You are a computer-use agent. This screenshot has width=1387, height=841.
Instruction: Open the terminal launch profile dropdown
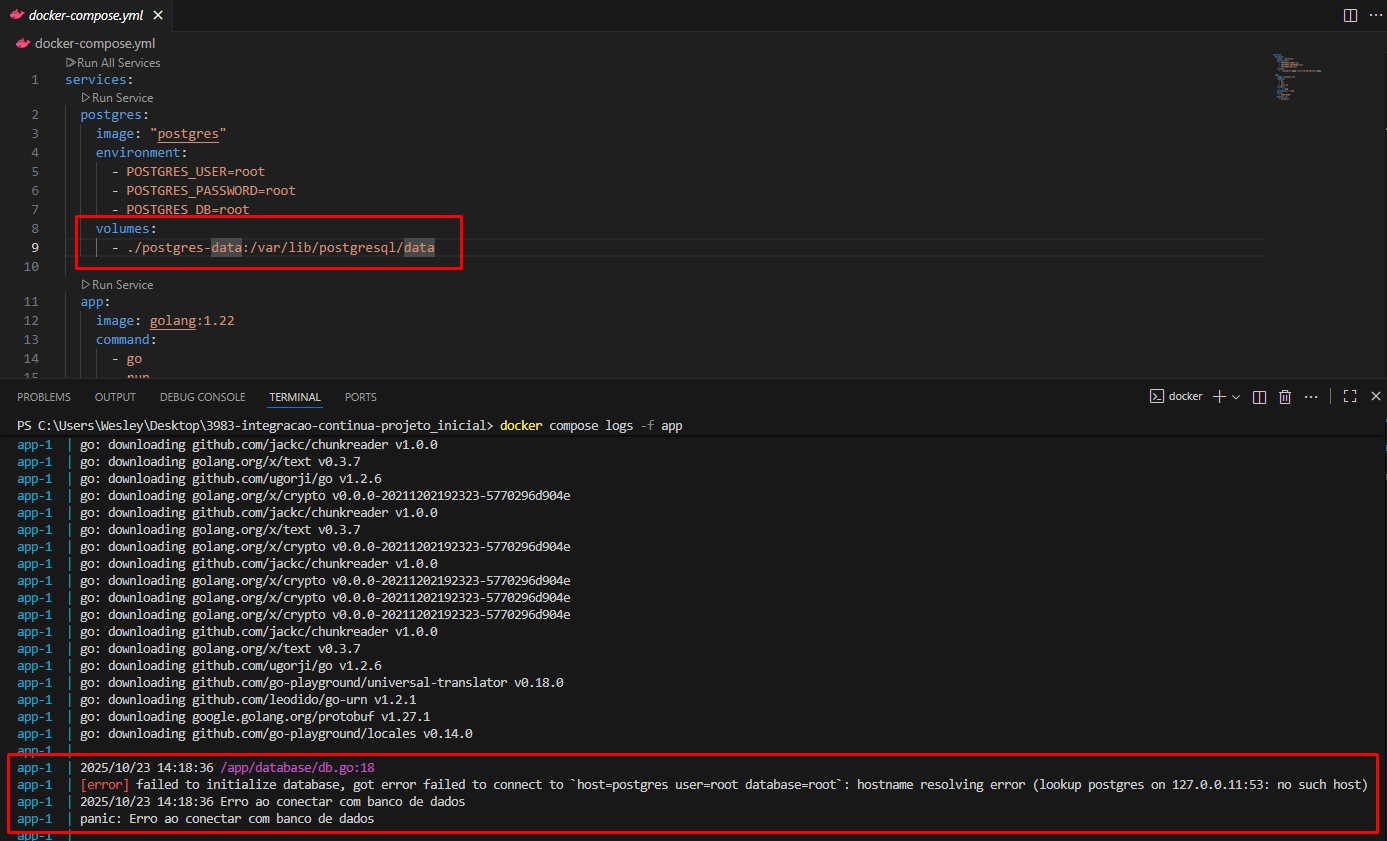pos(1236,396)
